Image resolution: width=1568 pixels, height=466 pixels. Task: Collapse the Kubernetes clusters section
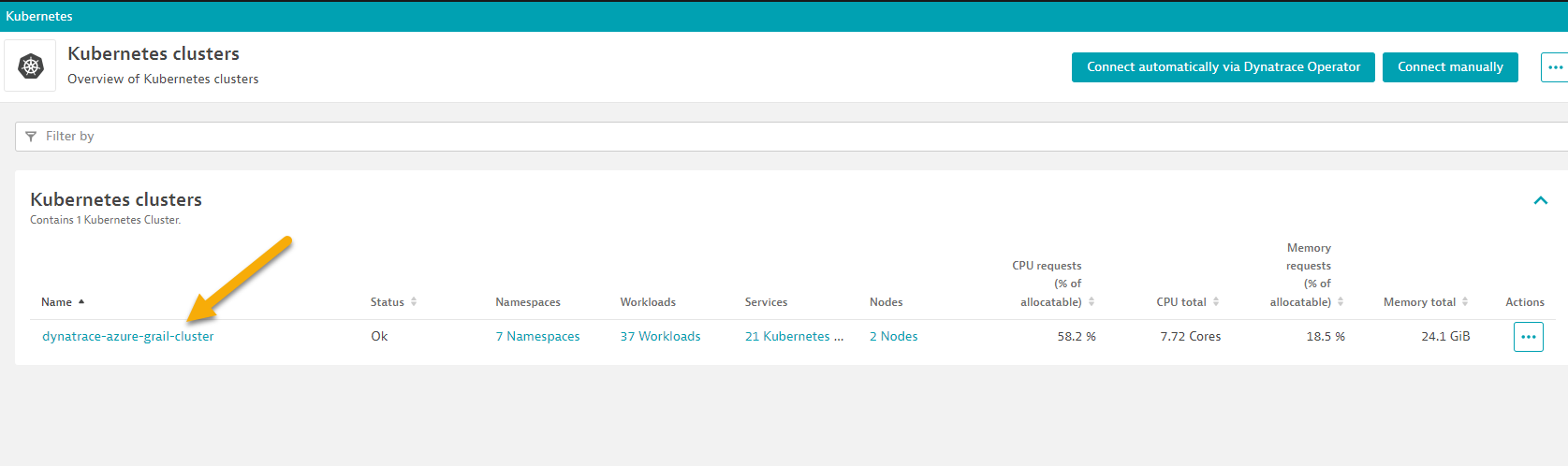(1540, 200)
